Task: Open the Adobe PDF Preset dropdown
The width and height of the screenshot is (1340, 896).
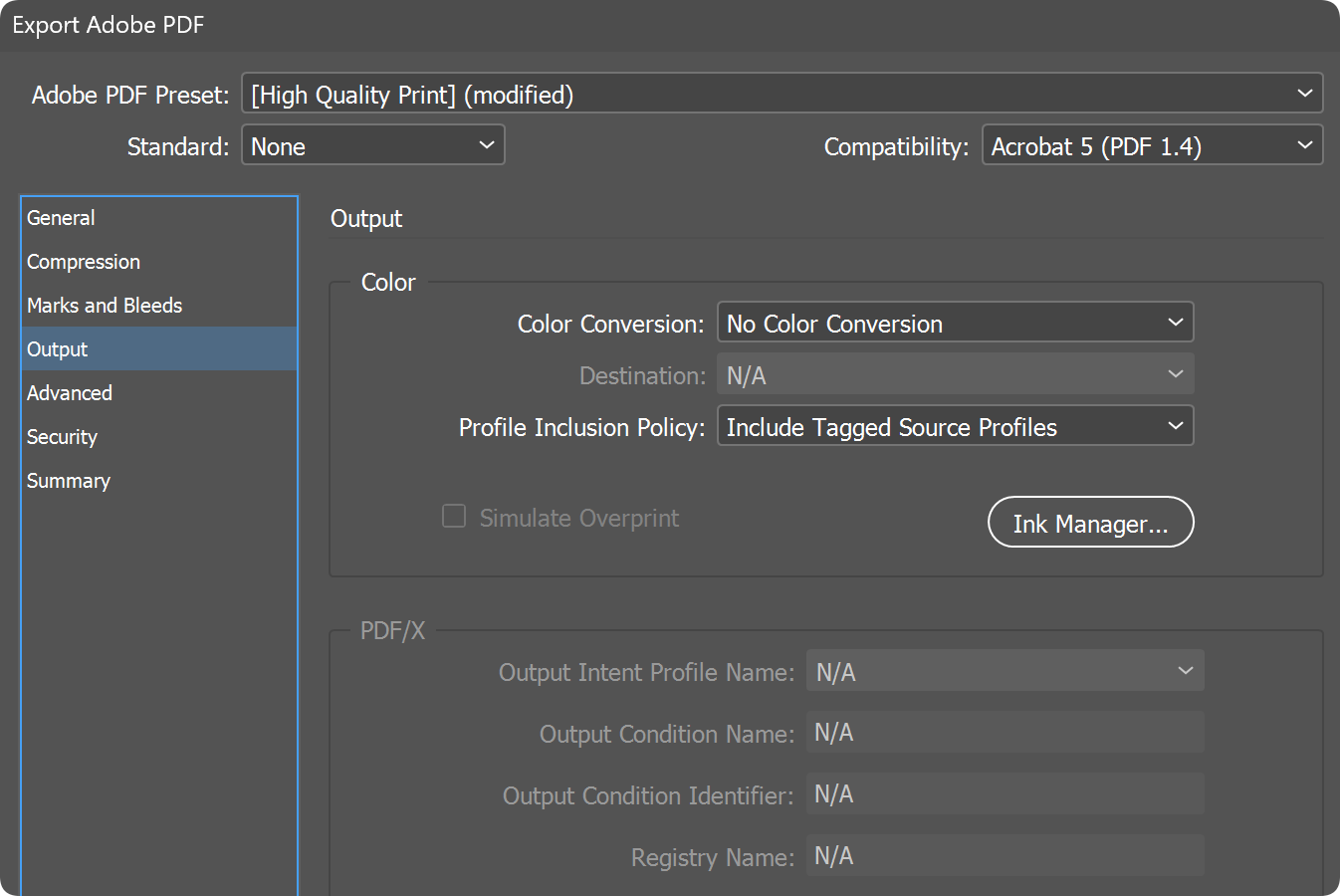Action: 782,94
